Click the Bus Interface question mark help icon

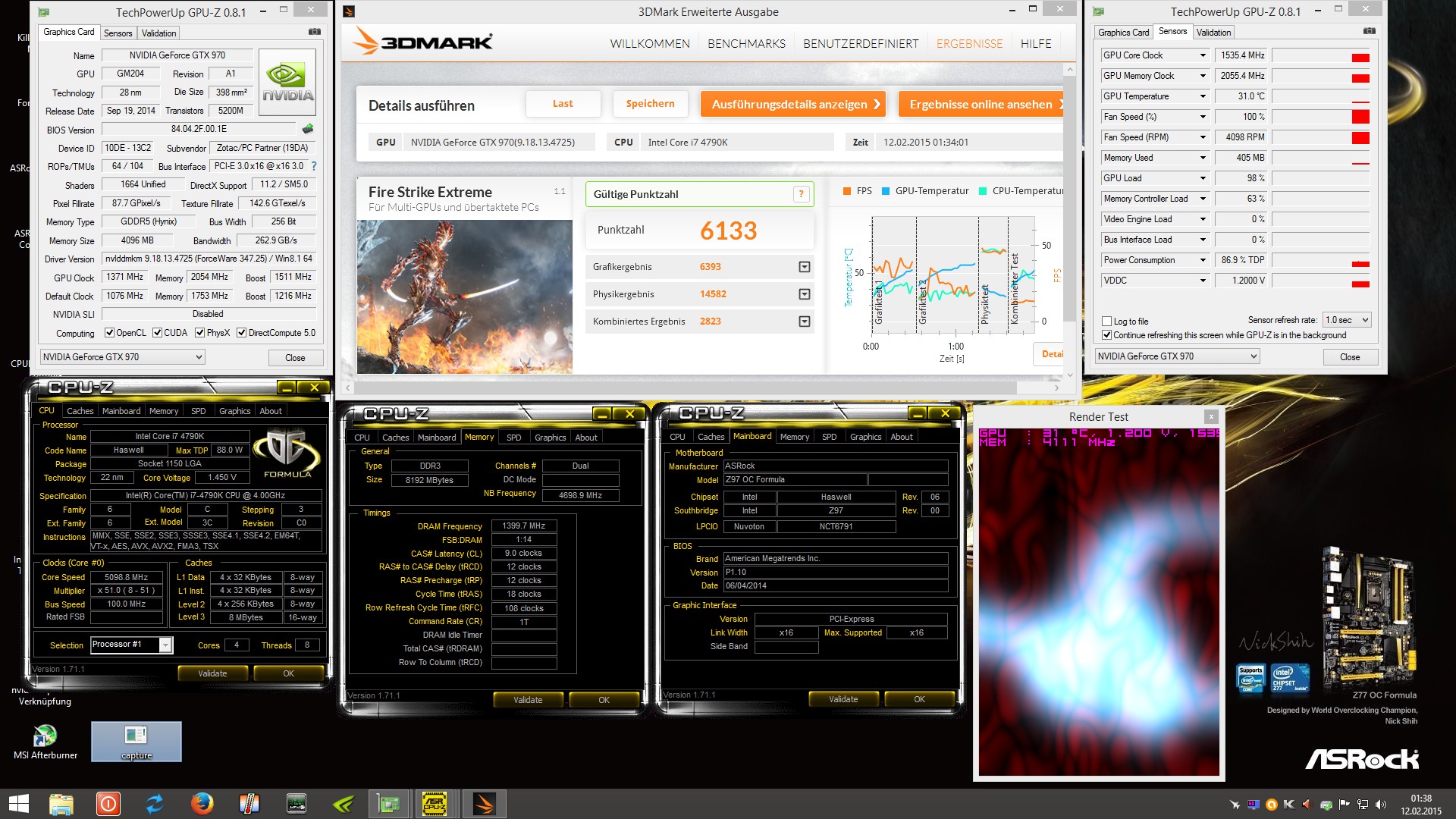point(314,166)
